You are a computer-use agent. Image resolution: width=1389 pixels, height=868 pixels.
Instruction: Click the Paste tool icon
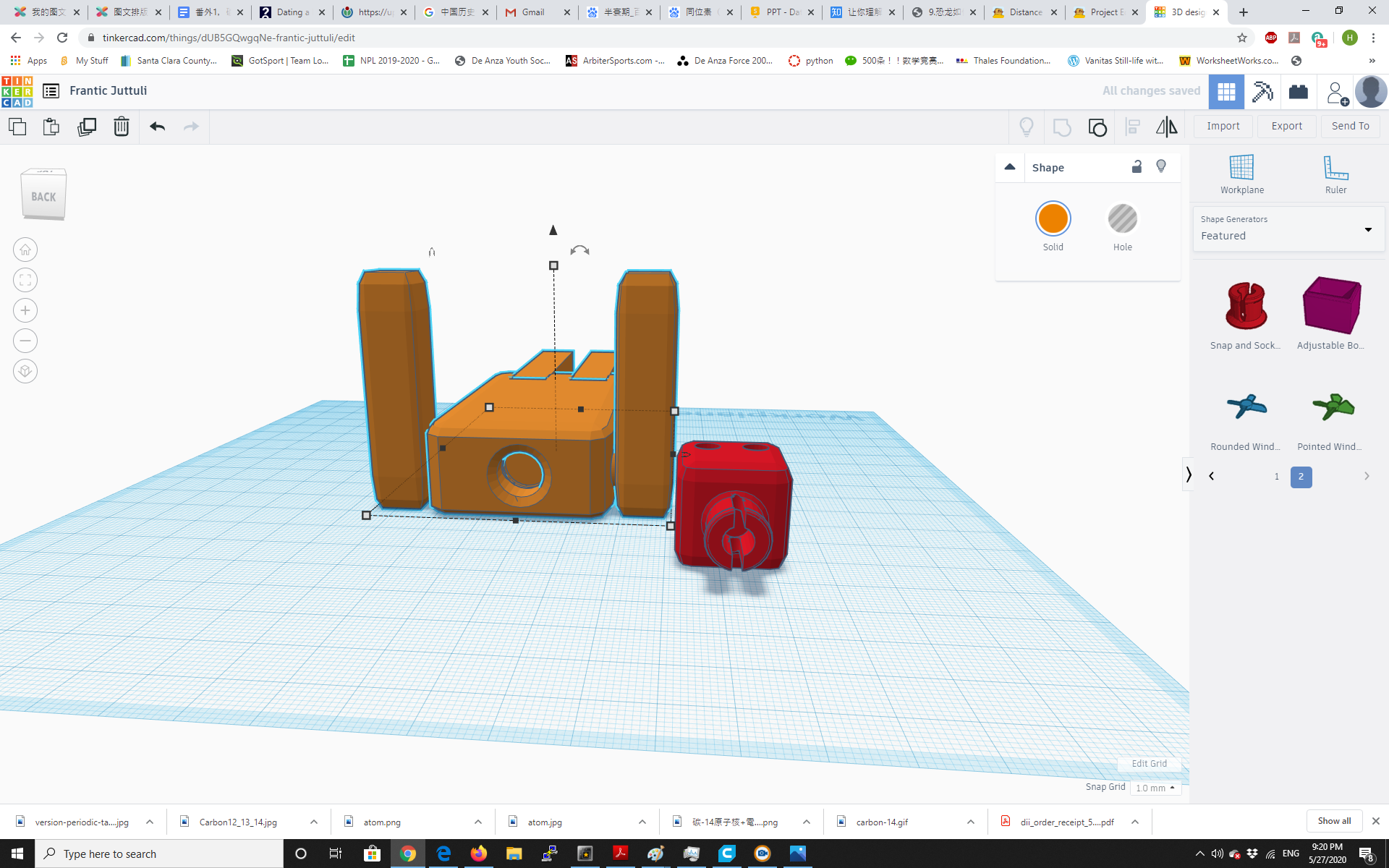click(51, 127)
